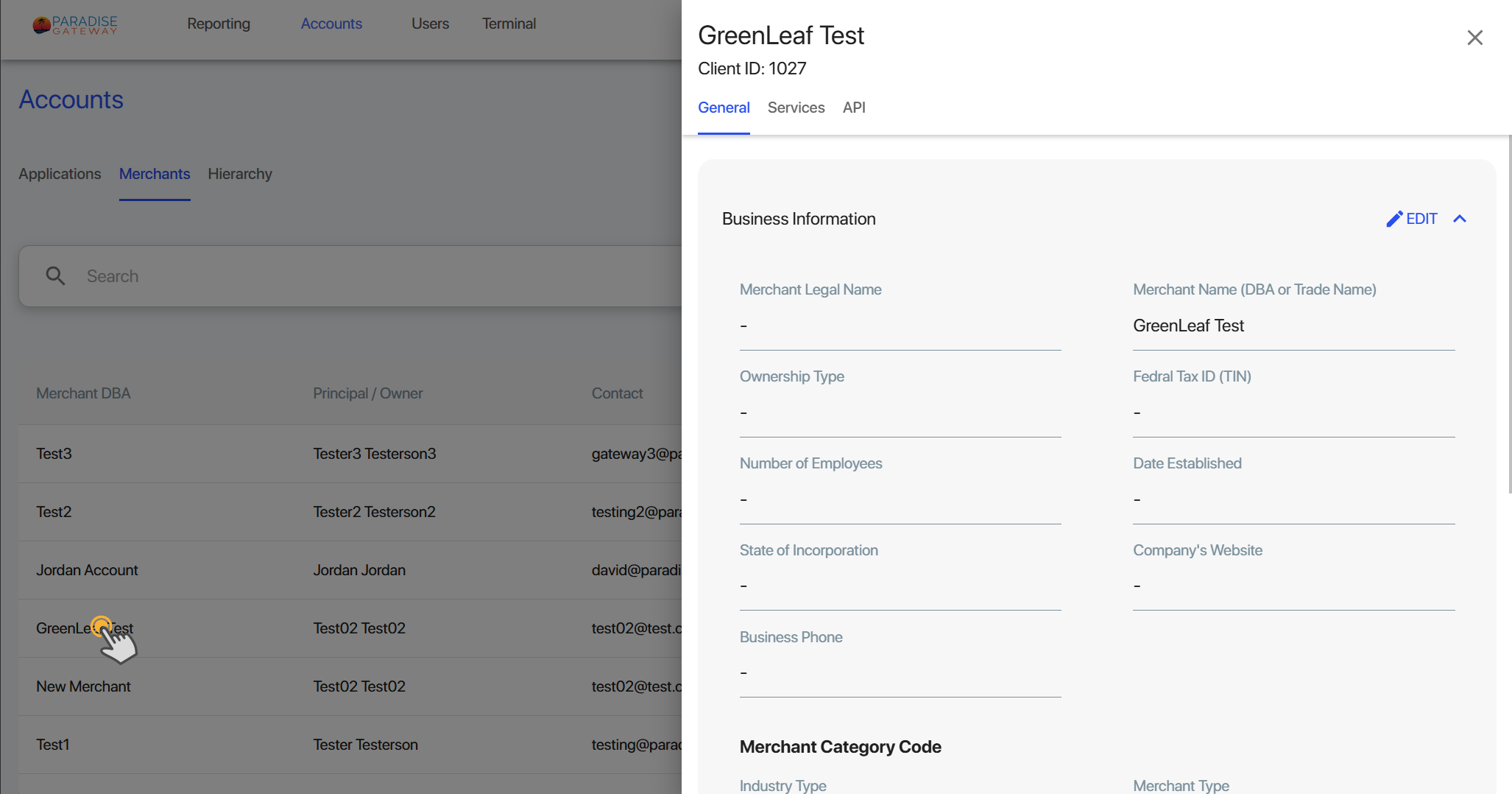Collapse the Business Information section chevron
This screenshot has width=1512, height=794.
pyautogui.click(x=1460, y=219)
